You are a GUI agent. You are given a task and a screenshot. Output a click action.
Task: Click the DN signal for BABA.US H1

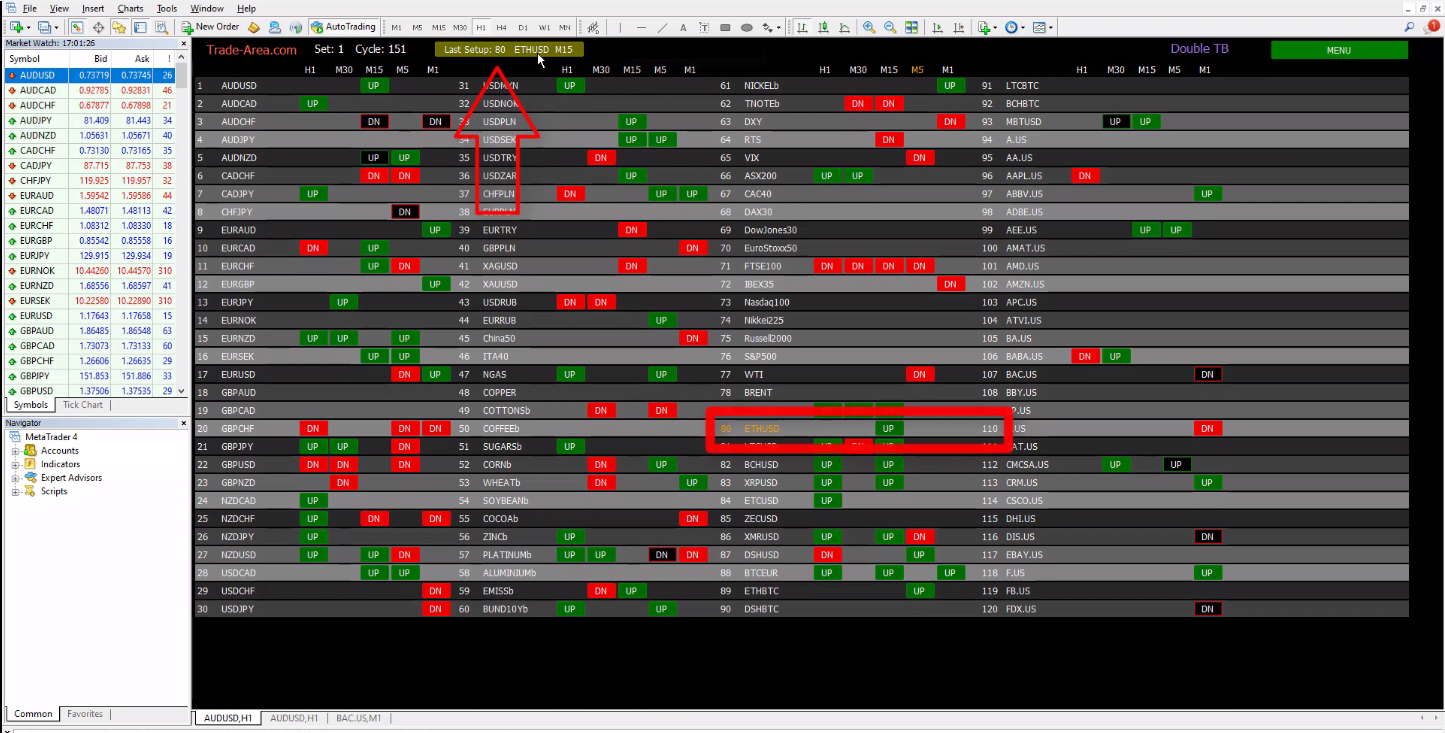(x=1084, y=356)
